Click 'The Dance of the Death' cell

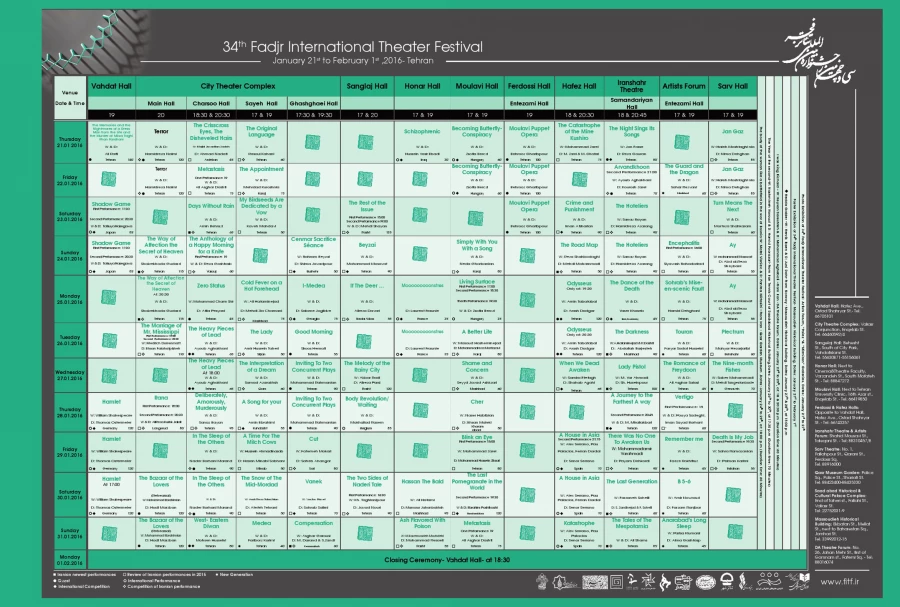tap(631, 299)
